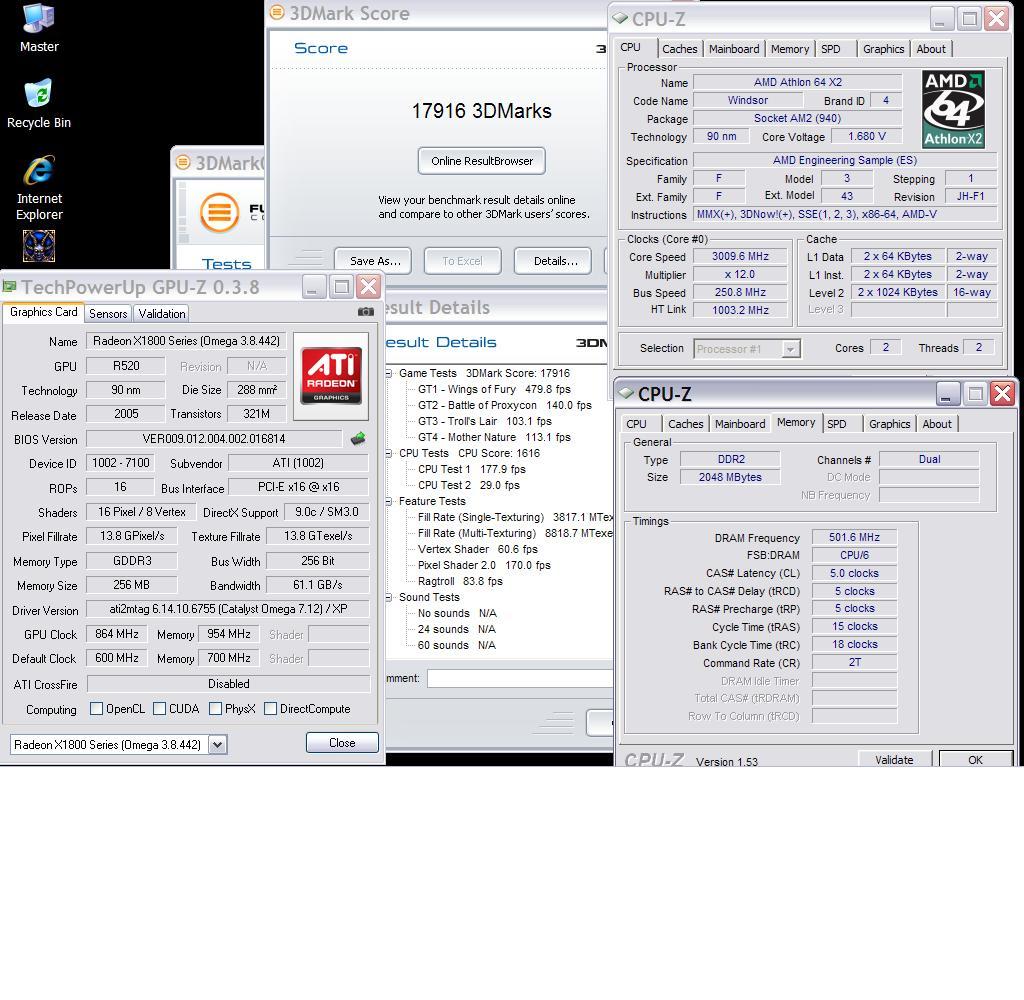Screen dimensions: 1024x1000
Task: Collapse the CPU Tests tree node
Action: (389, 453)
